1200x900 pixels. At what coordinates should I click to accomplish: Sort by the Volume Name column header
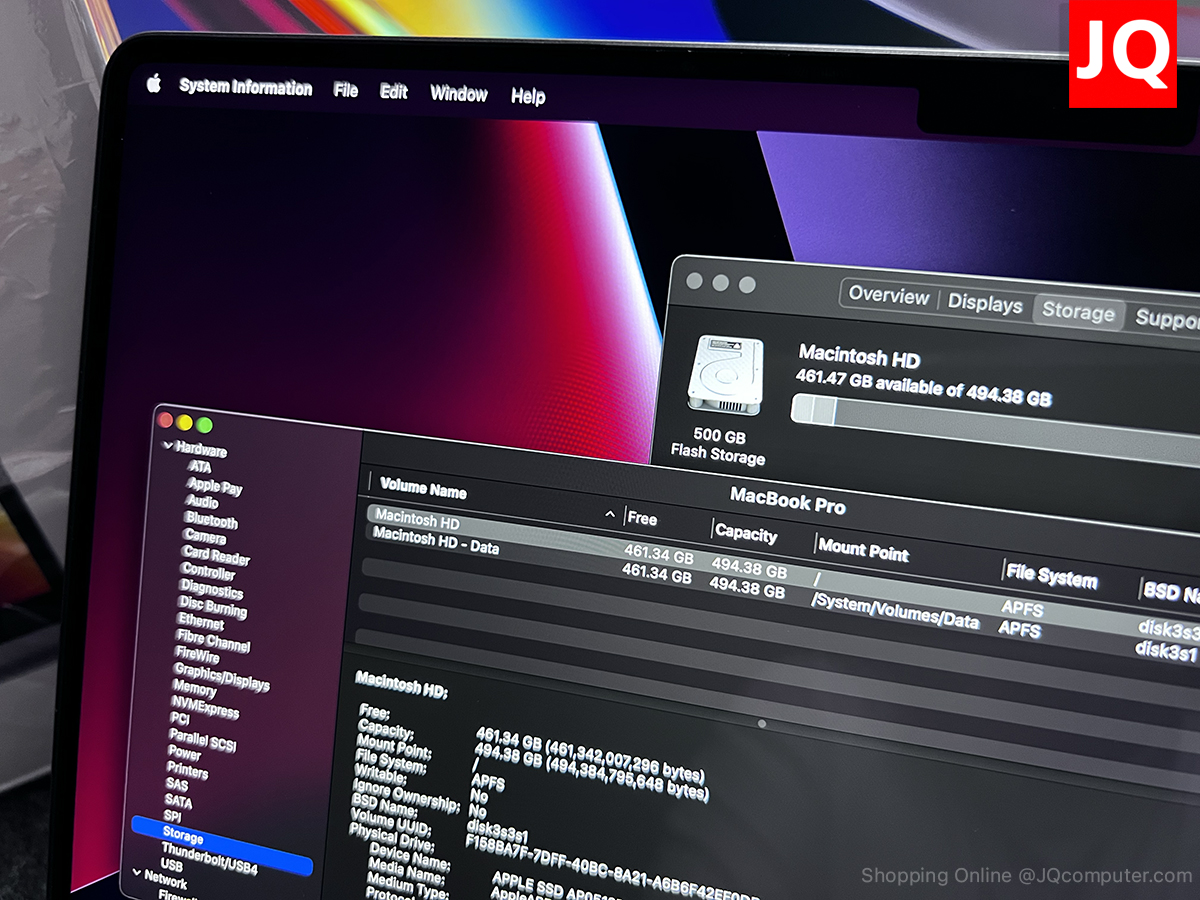click(423, 489)
